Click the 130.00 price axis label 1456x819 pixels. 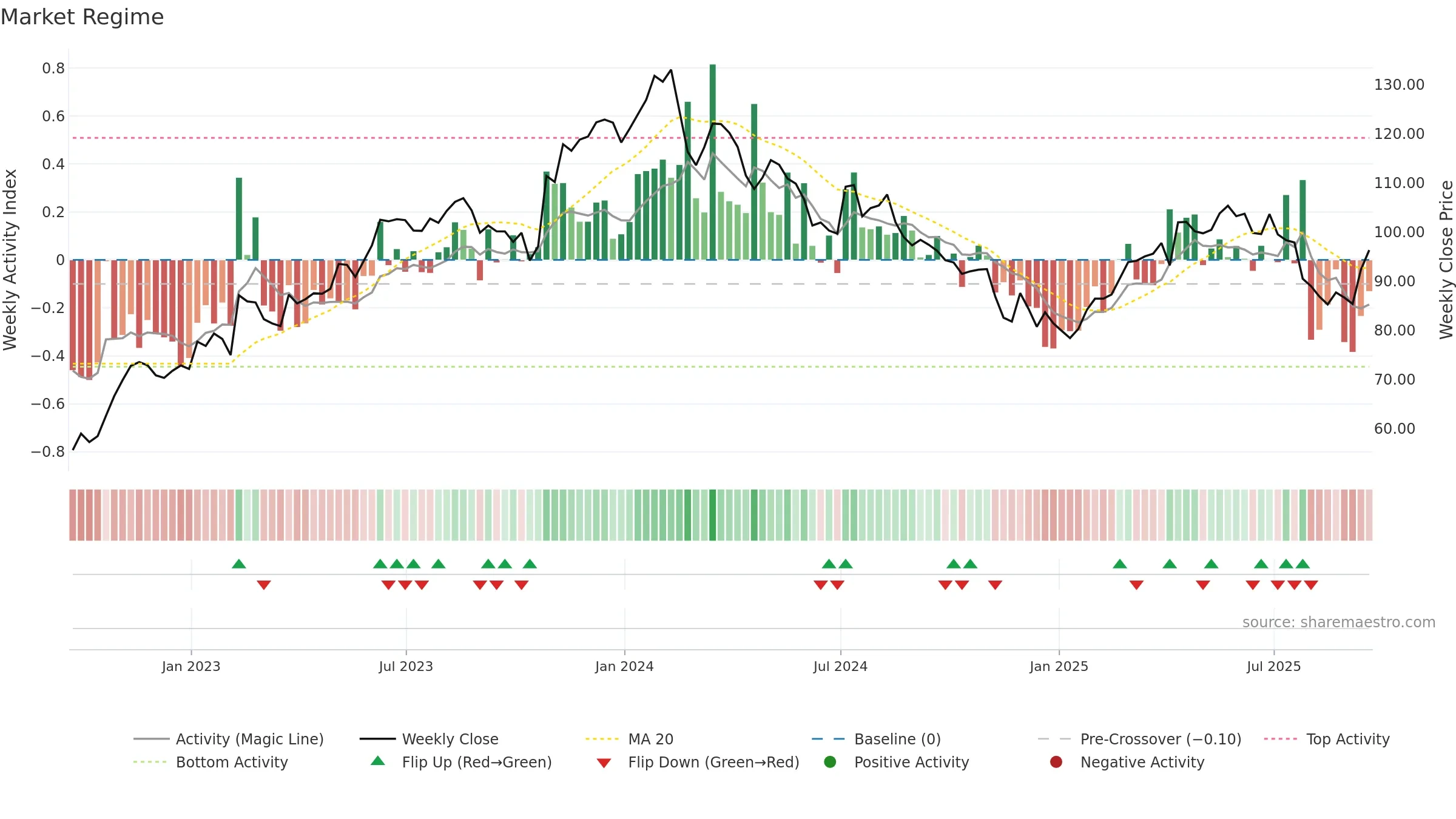1399,84
